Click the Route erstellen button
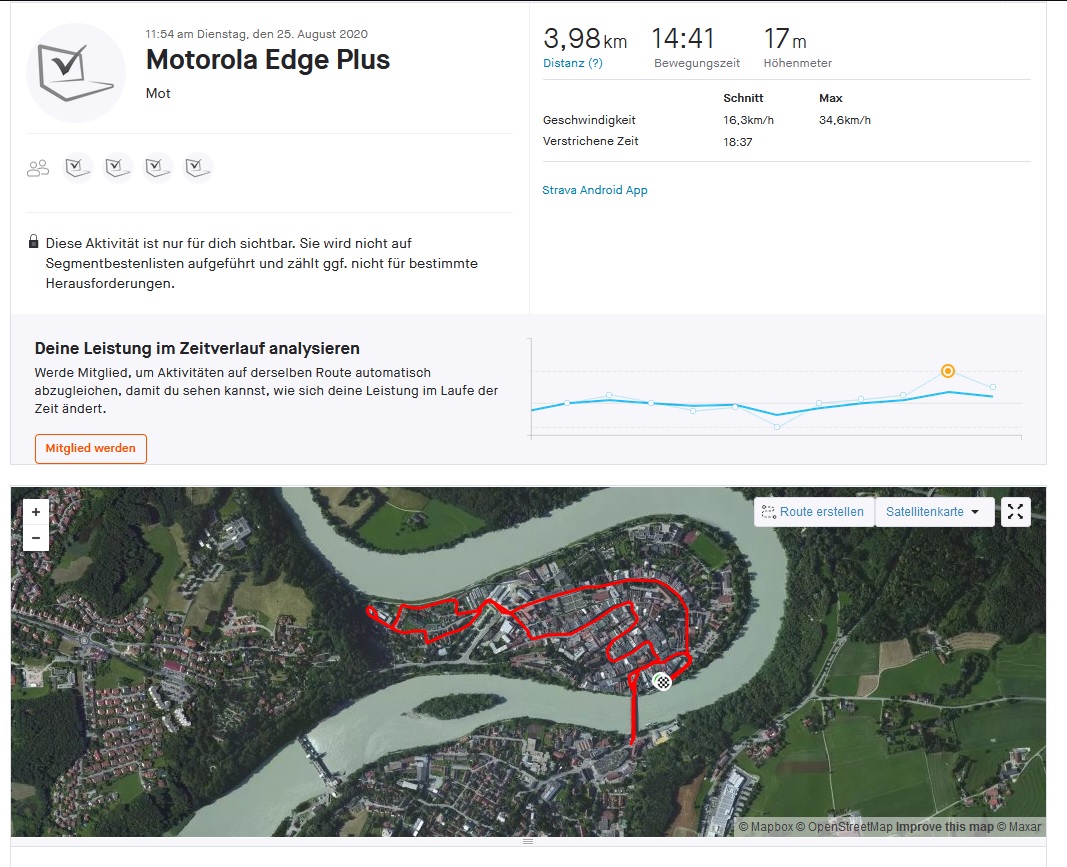 (813, 512)
